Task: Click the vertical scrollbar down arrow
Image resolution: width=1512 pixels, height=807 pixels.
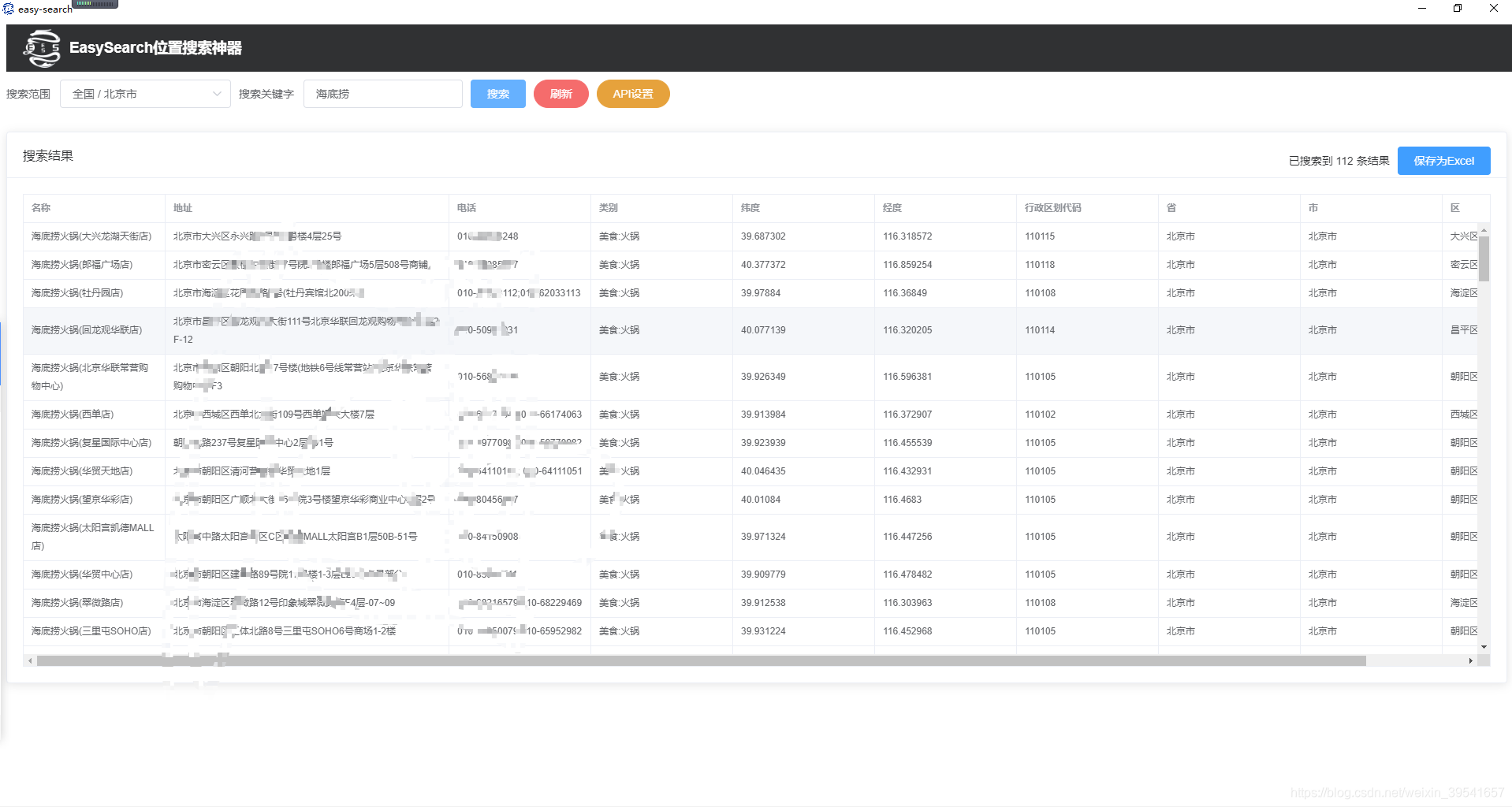Action: 1484,647
